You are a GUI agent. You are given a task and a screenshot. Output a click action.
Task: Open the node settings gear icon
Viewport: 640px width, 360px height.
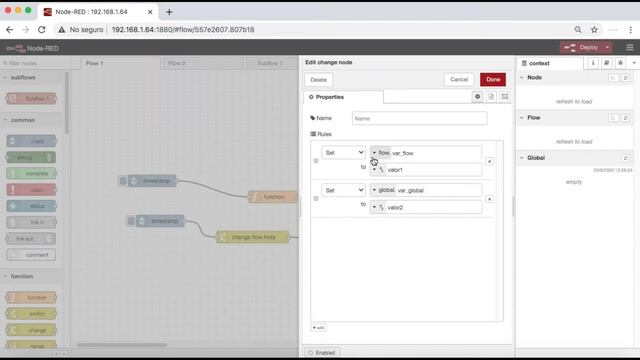[x=477, y=97]
